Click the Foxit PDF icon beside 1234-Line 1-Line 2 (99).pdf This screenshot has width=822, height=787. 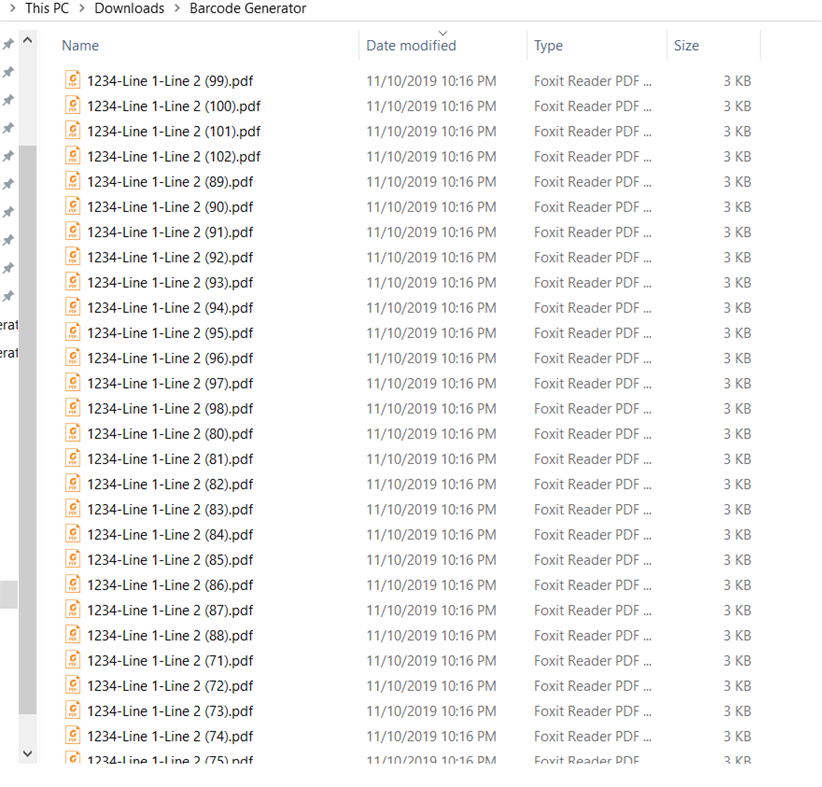(x=72, y=80)
